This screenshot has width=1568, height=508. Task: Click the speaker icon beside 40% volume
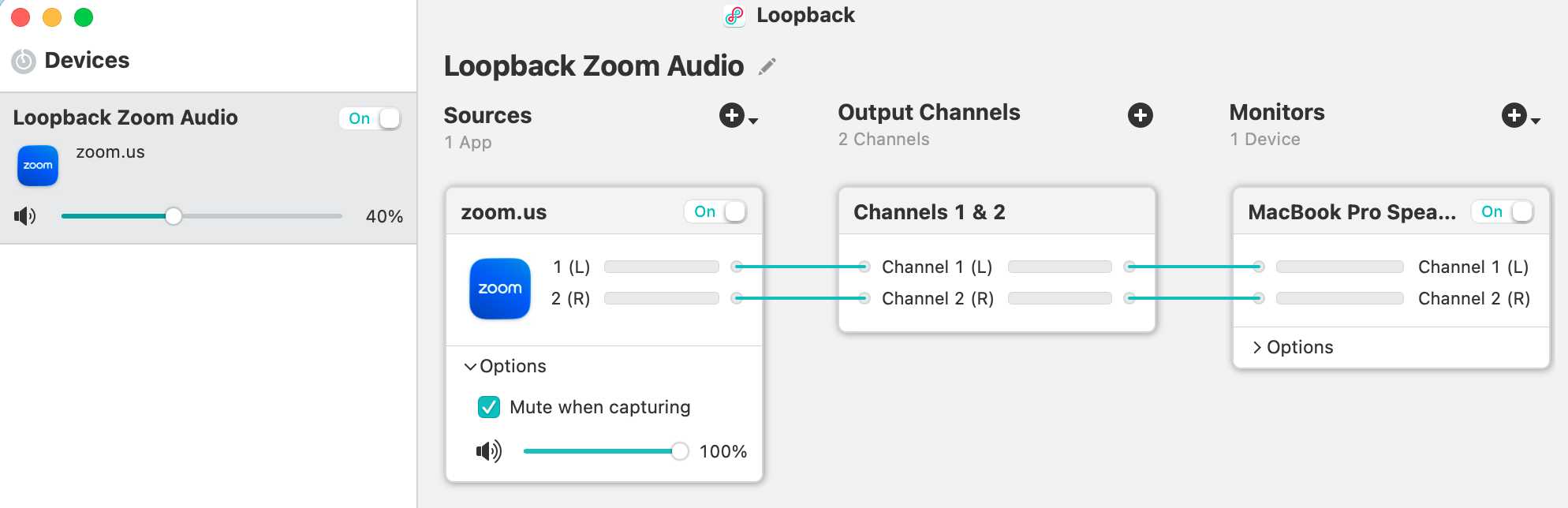(25, 216)
